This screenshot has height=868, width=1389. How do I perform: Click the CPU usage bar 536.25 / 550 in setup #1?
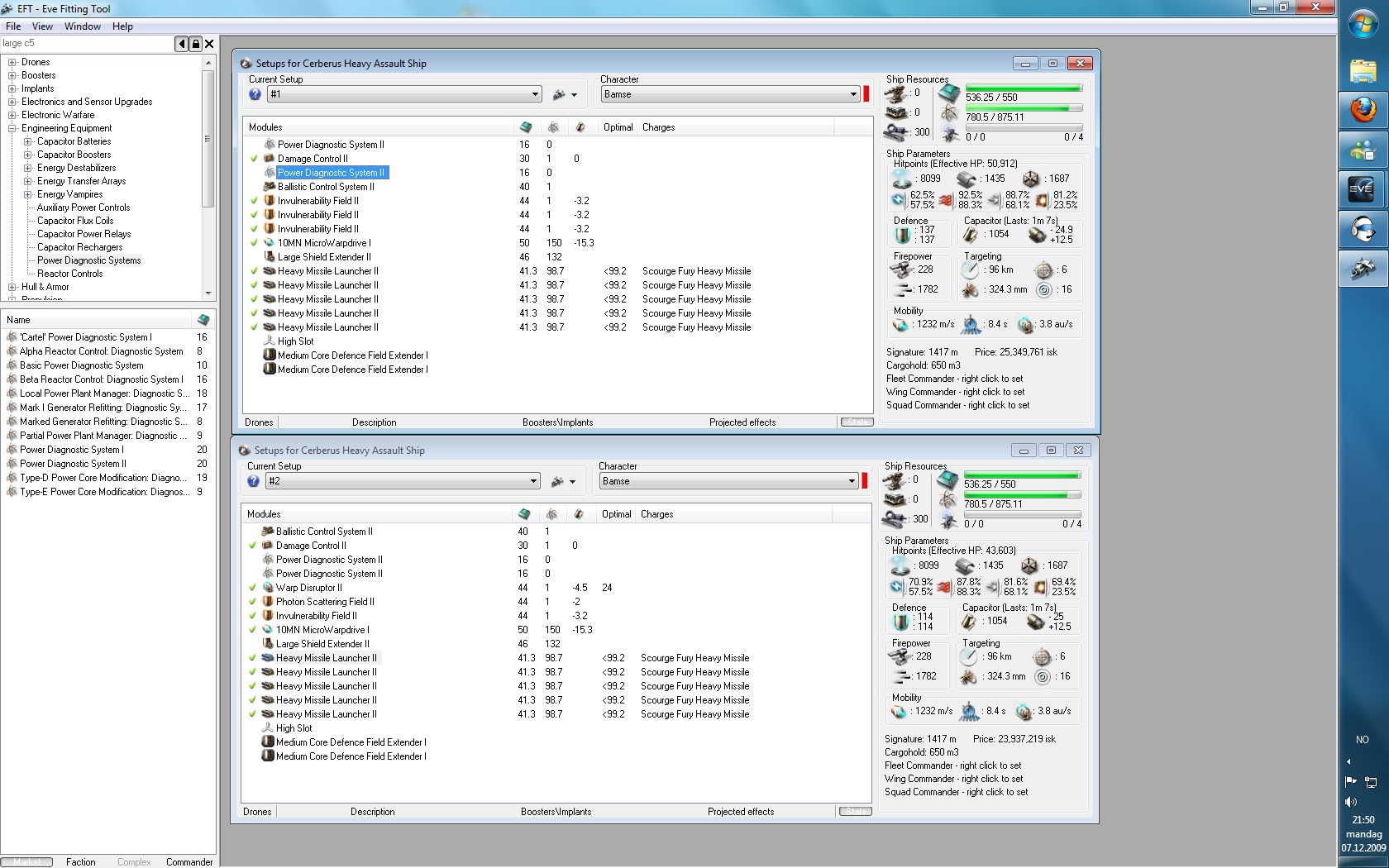(1024, 88)
